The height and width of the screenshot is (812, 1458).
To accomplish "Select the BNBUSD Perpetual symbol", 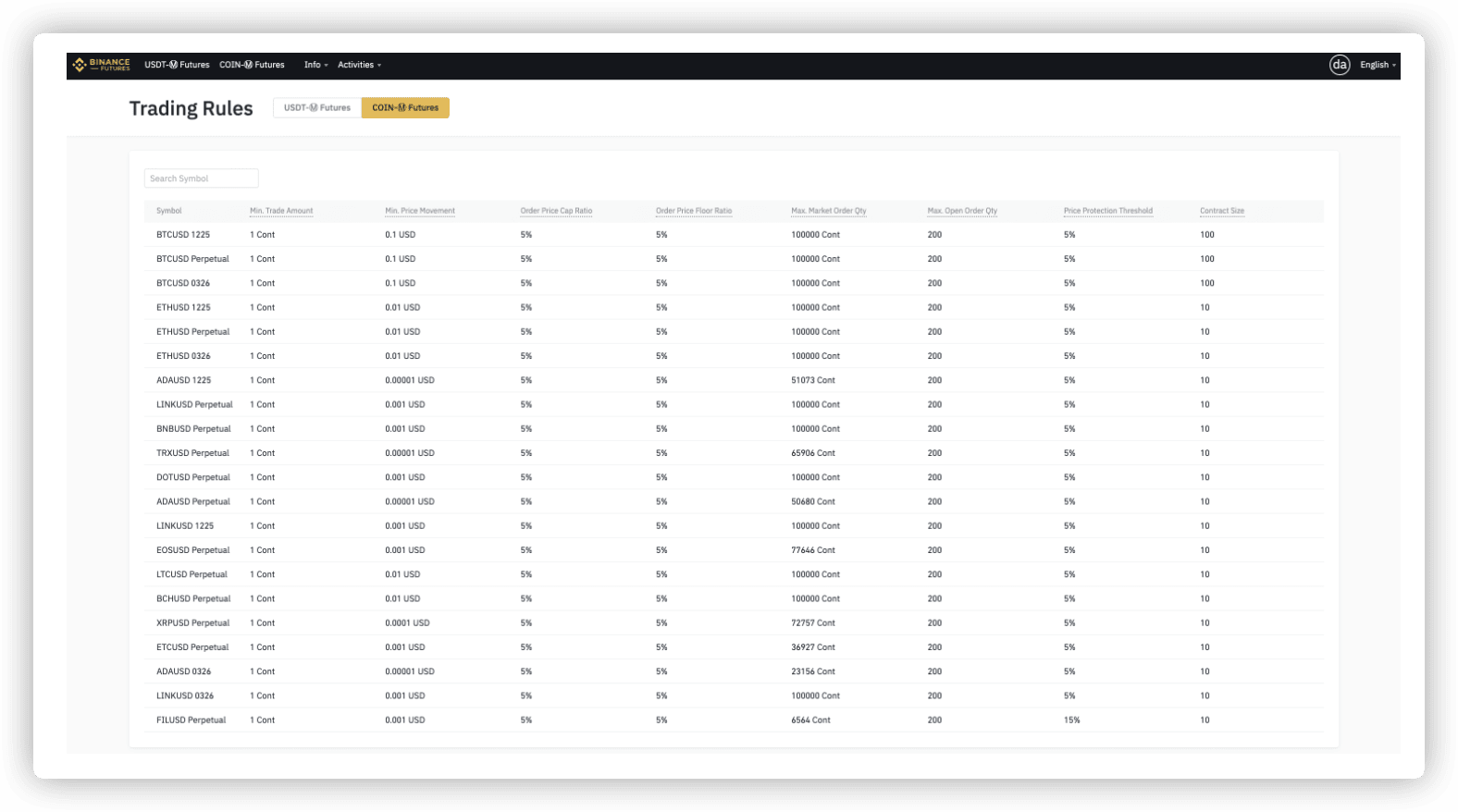I will pyautogui.click(x=193, y=429).
